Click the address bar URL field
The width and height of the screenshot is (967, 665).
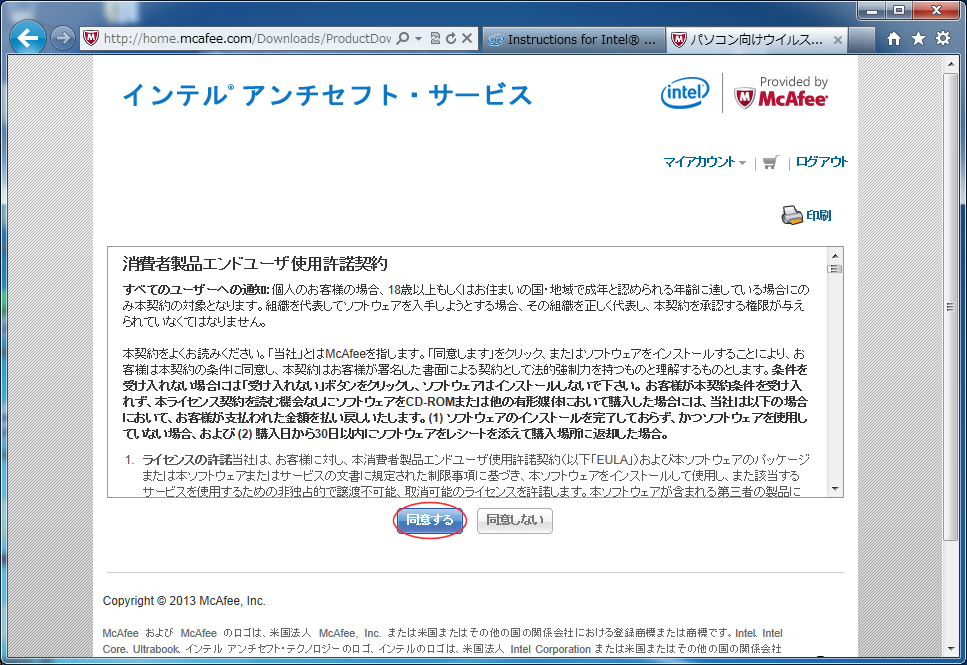[x=247, y=39]
